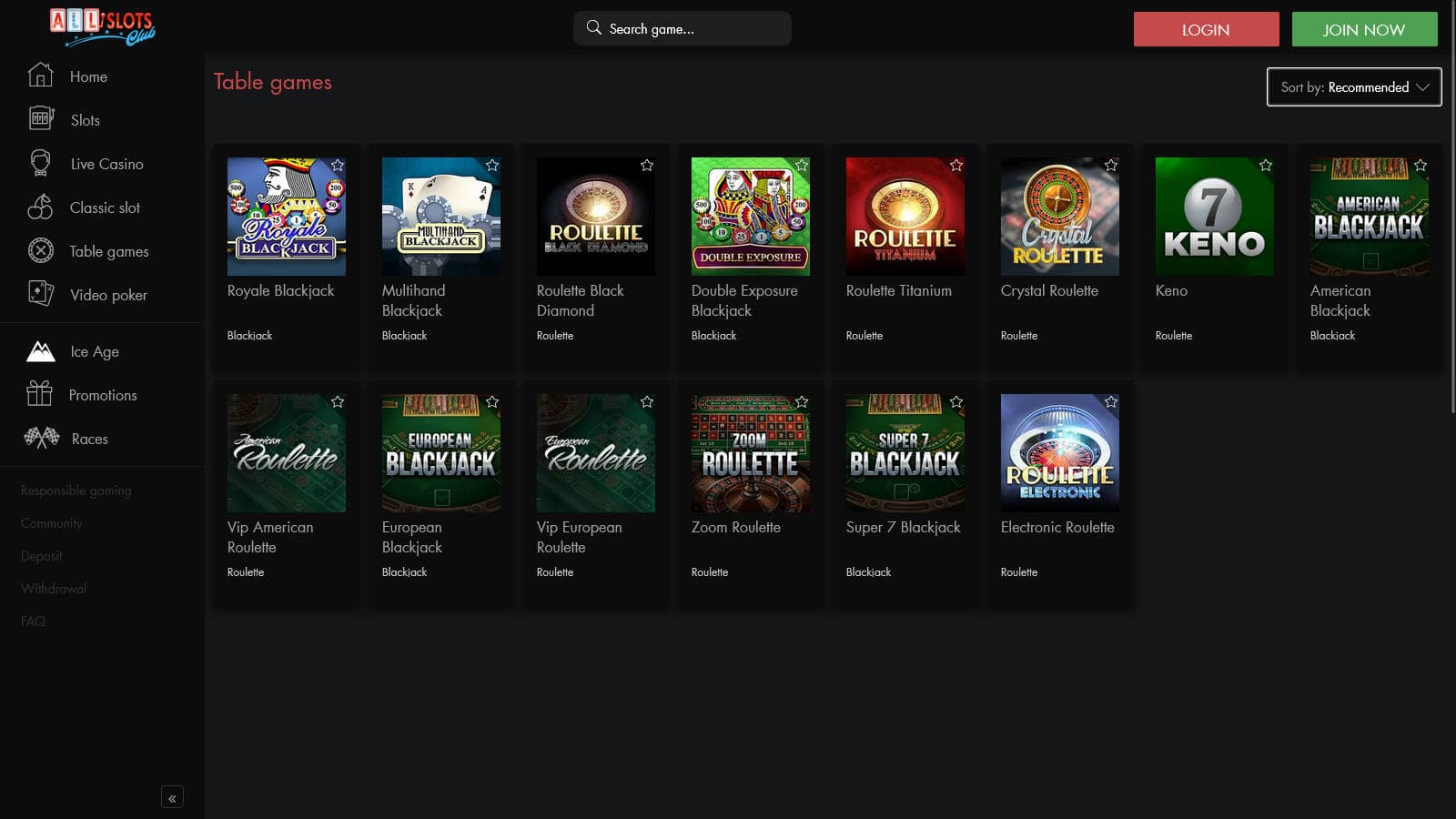
Task: Click the Classic slot cherries icon
Action: coord(40,207)
